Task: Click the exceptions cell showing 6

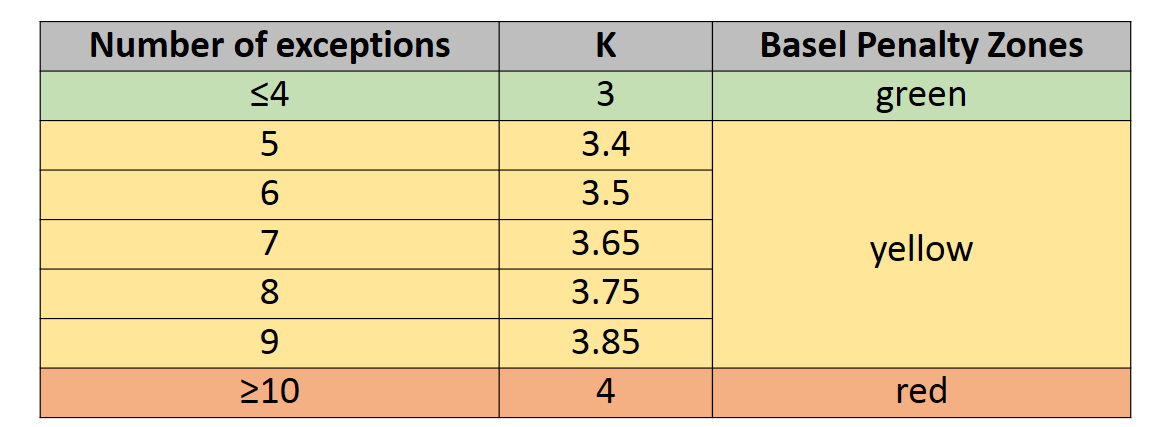Action: (269, 194)
